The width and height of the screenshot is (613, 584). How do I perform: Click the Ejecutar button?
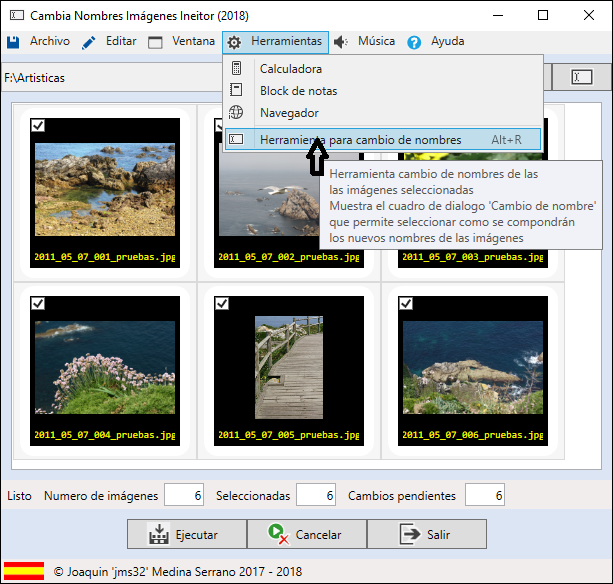(187, 534)
